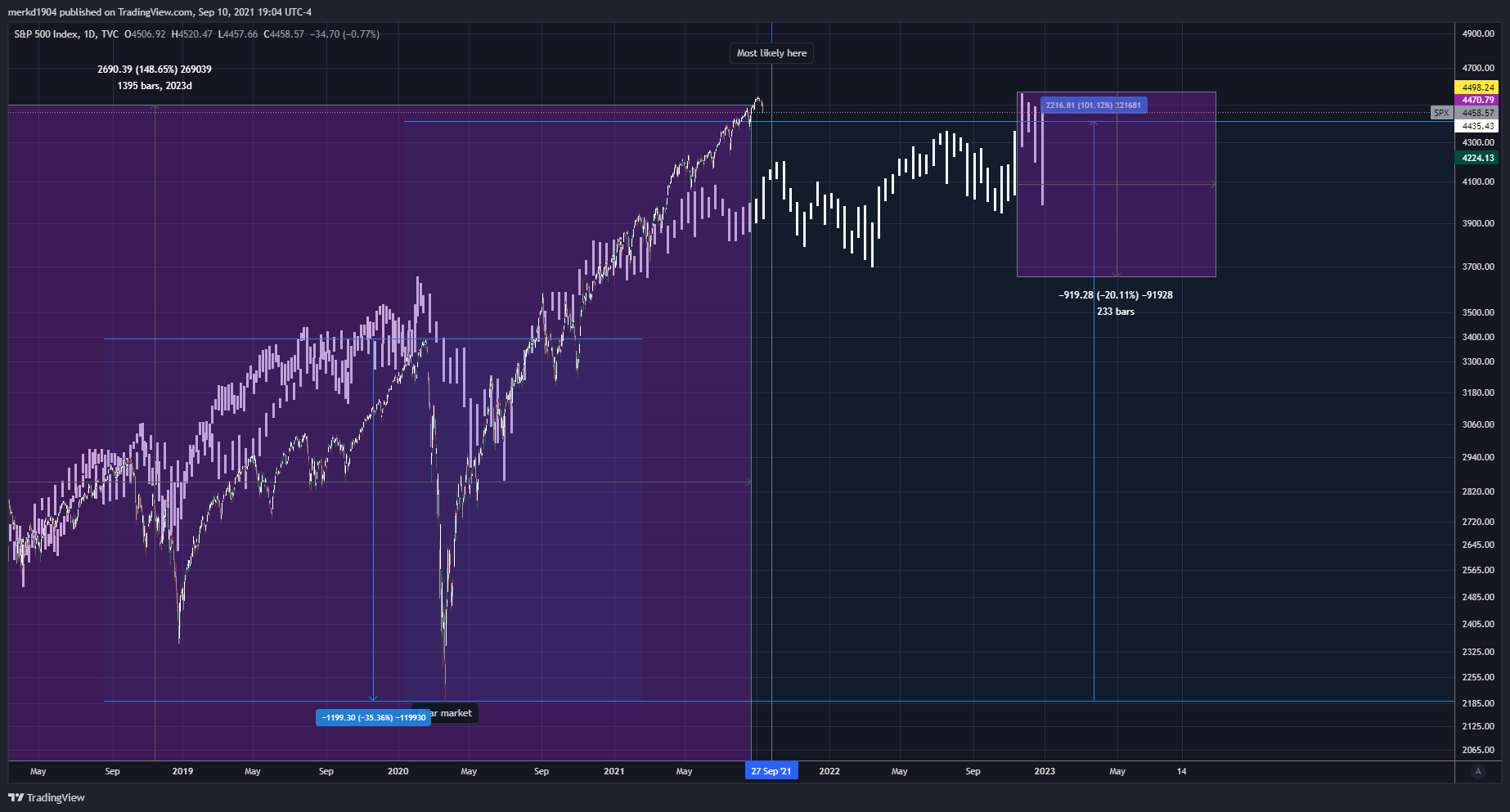Screen dimensions: 1510x812
Task: Click the 2185.00 price axis tick
Action: (1478, 703)
